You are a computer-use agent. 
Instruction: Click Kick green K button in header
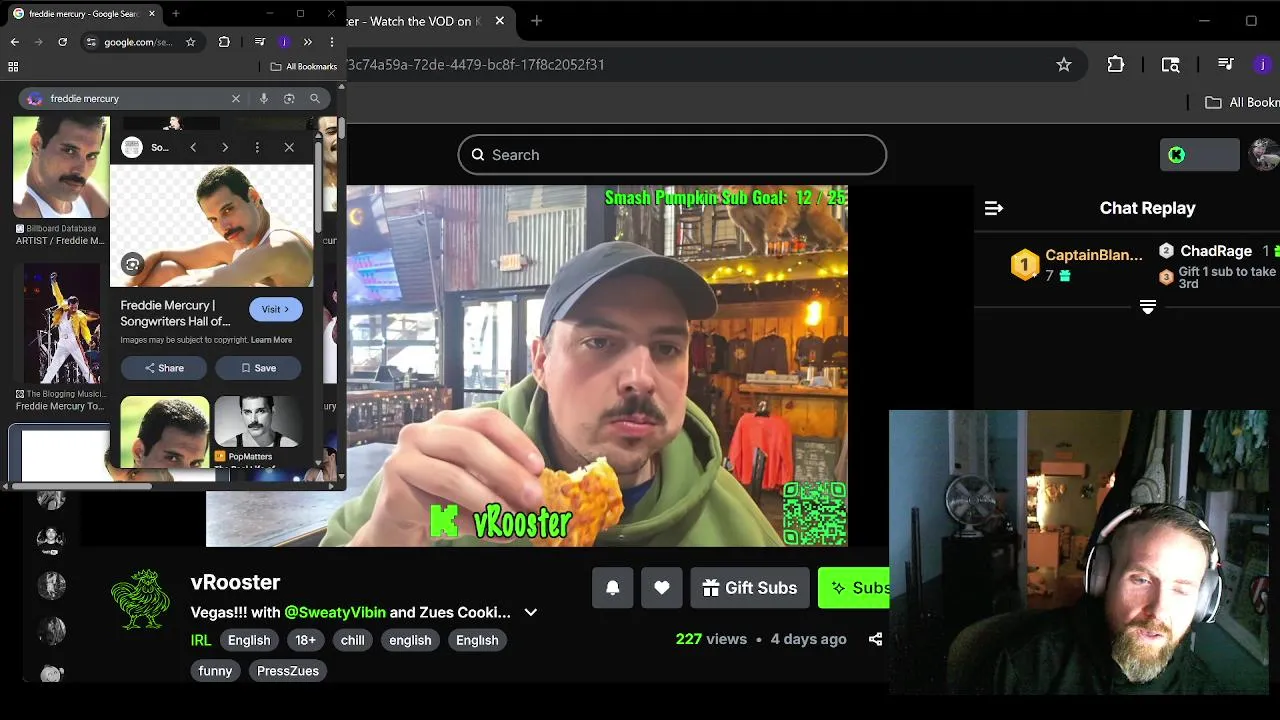click(1199, 155)
